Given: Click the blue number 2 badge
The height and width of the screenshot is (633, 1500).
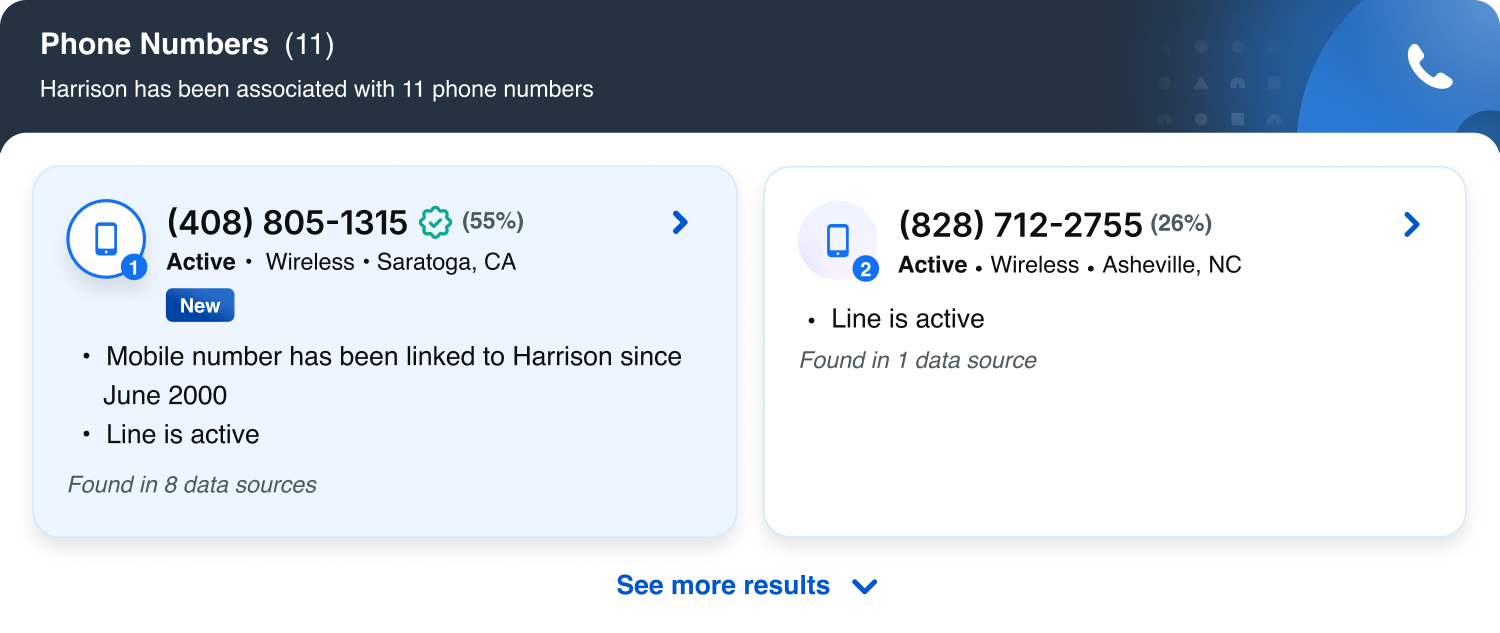Looking at the screenshot, I should click(x=866, y=269).
